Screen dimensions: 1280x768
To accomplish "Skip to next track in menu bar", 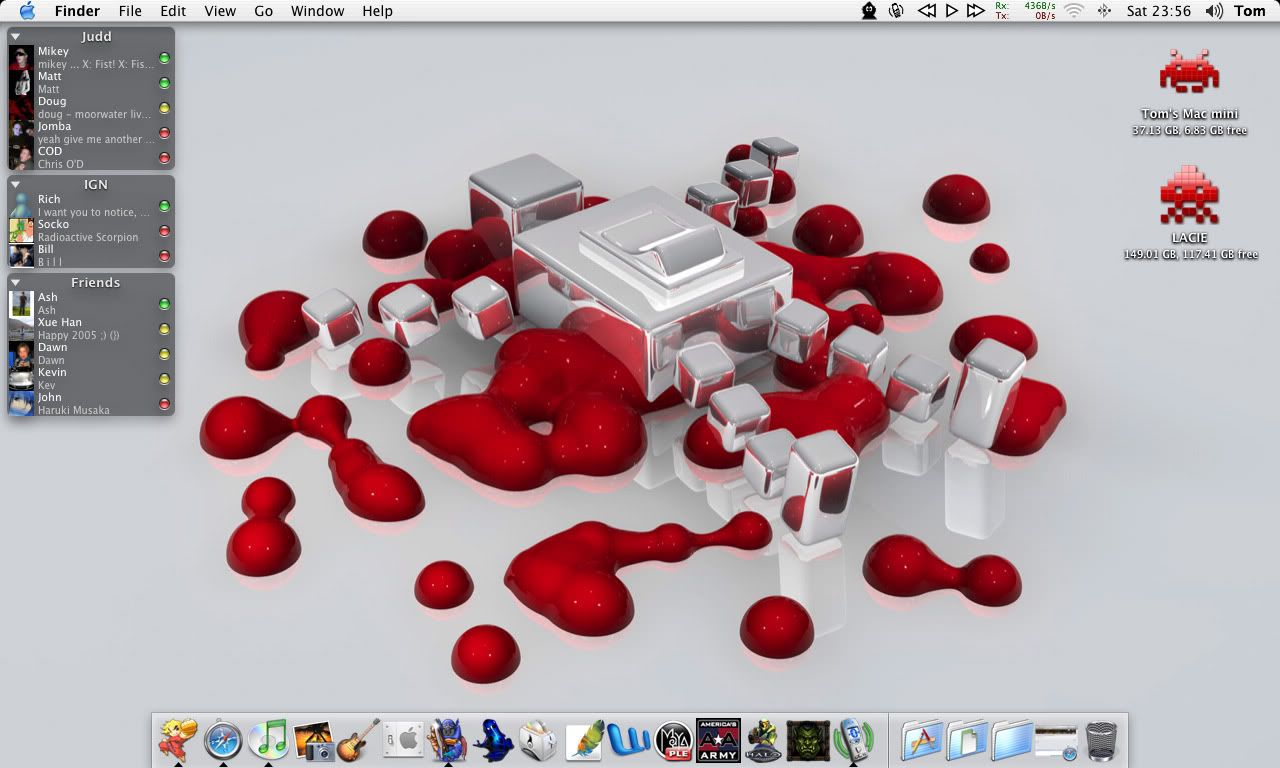I will pos(975,11).
